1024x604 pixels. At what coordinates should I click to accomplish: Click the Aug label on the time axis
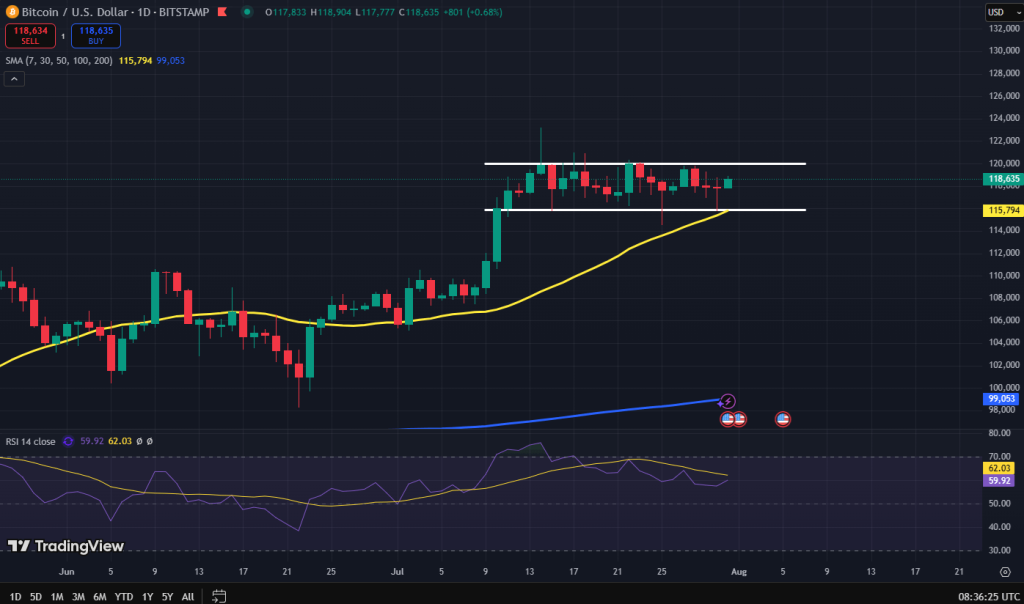[739, 572]
